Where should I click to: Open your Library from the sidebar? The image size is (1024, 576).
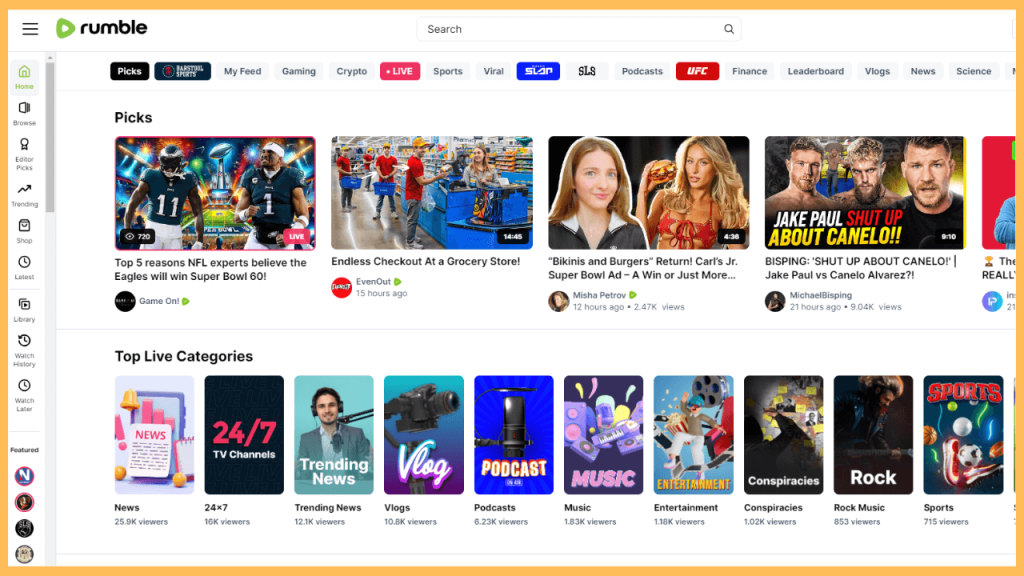24,308
